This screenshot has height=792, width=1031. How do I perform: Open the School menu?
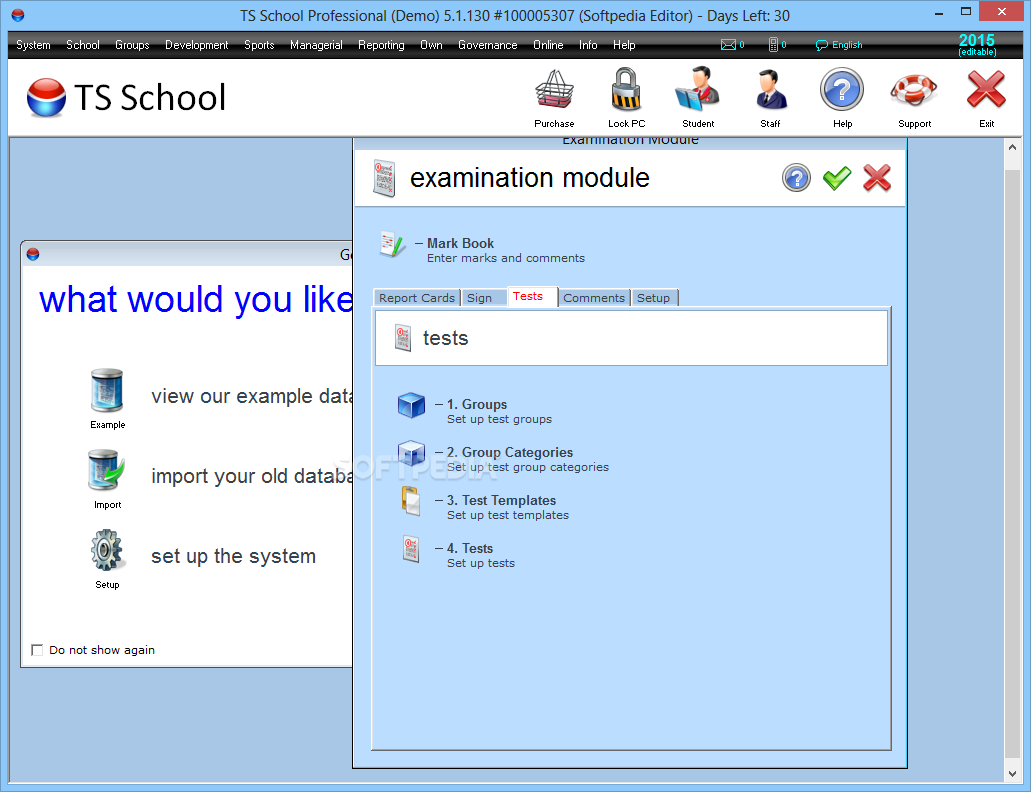tap(83, 45)
